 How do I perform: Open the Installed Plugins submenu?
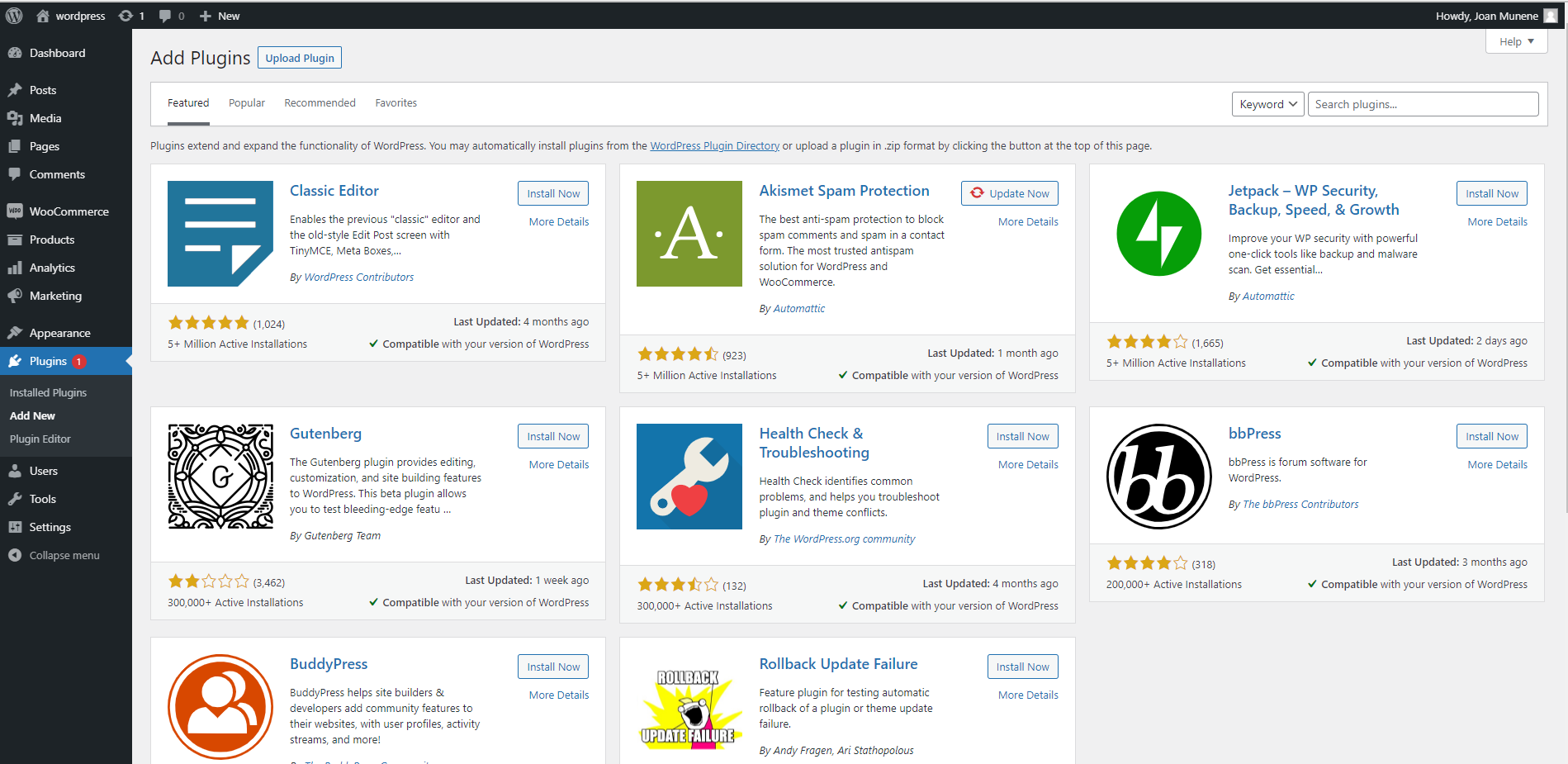click(x=48, y=392)
